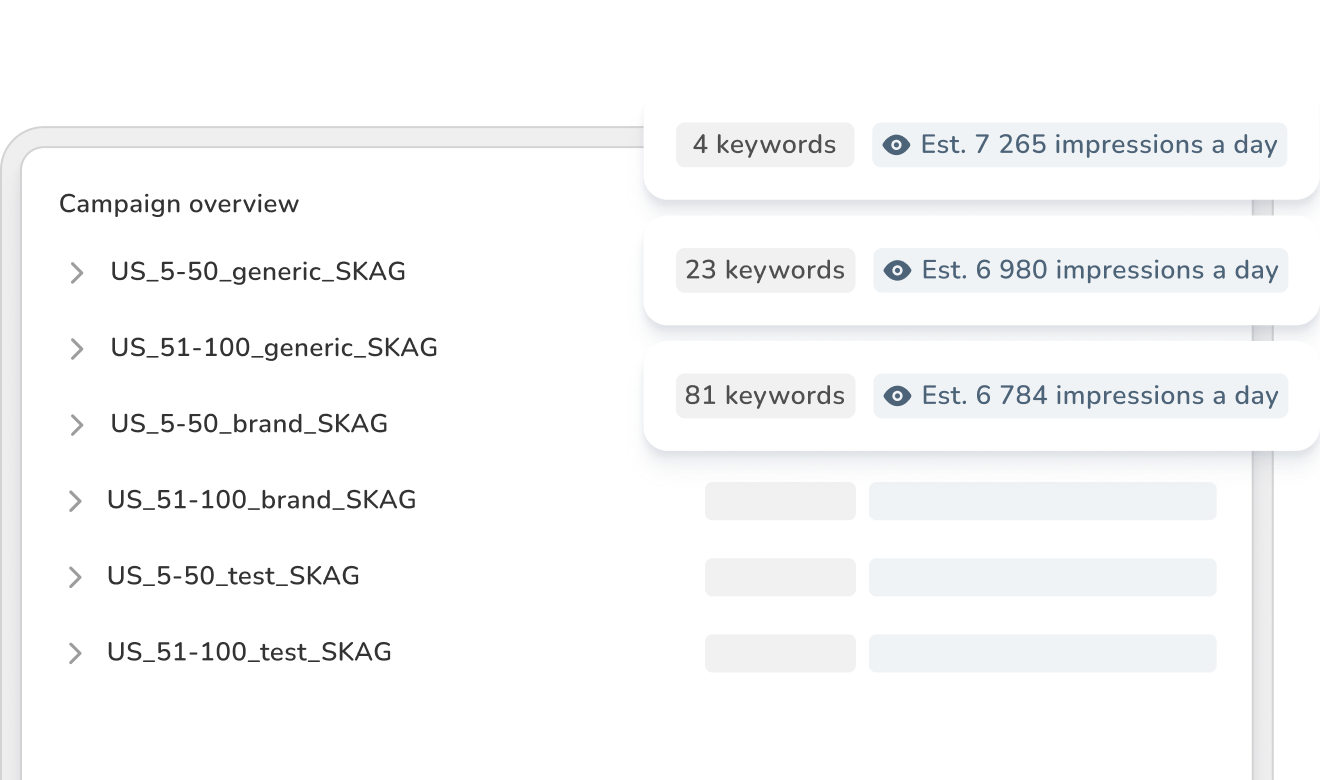Toggle visibility for US_5-50_brand_SKAG estimates

click(x=895, y=396)
